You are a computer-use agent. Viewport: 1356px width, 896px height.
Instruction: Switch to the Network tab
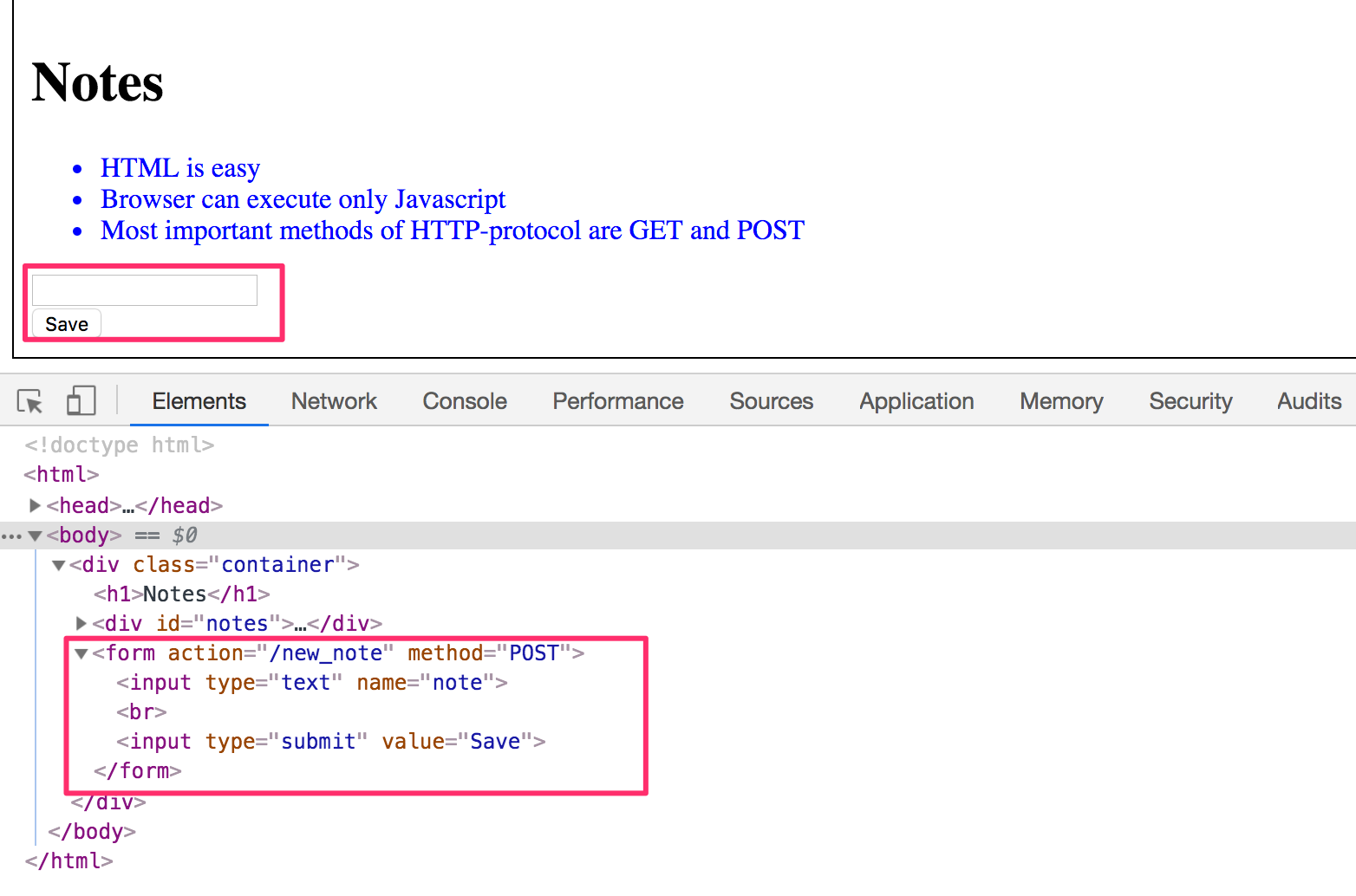[334, 401]
